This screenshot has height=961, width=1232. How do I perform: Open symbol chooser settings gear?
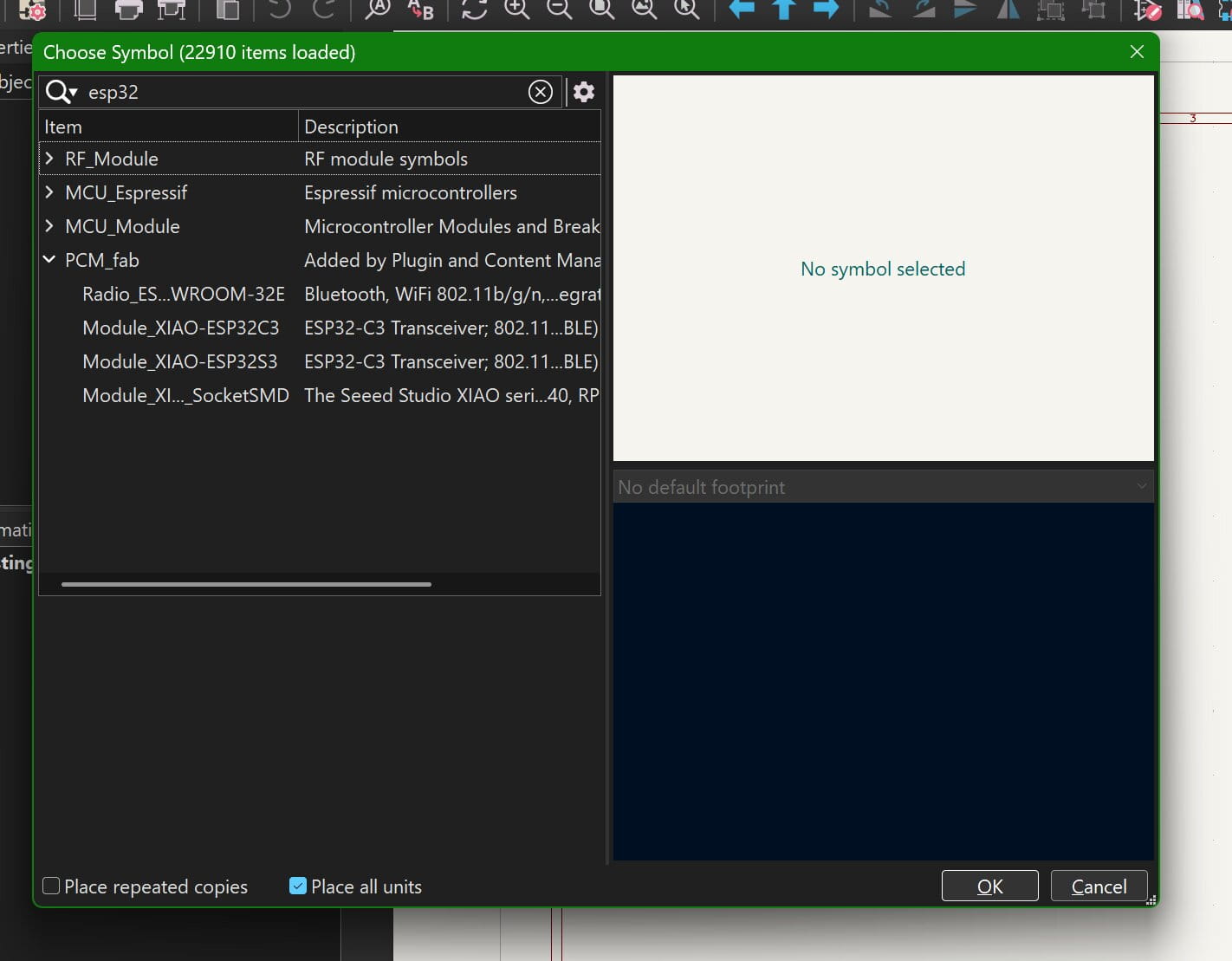(x=584, y=92)
